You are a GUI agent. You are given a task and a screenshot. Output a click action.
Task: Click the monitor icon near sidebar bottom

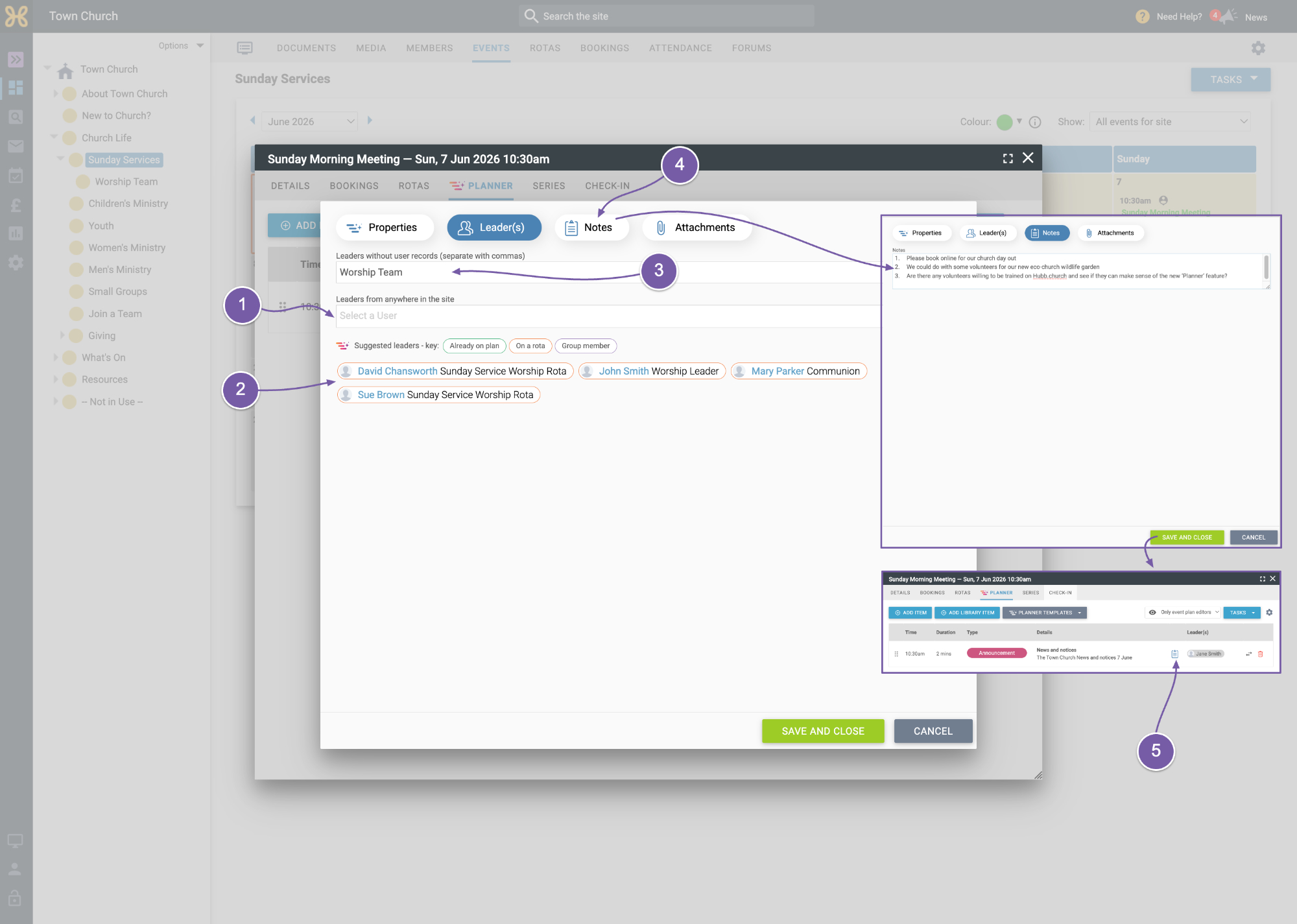coord(15,841)
